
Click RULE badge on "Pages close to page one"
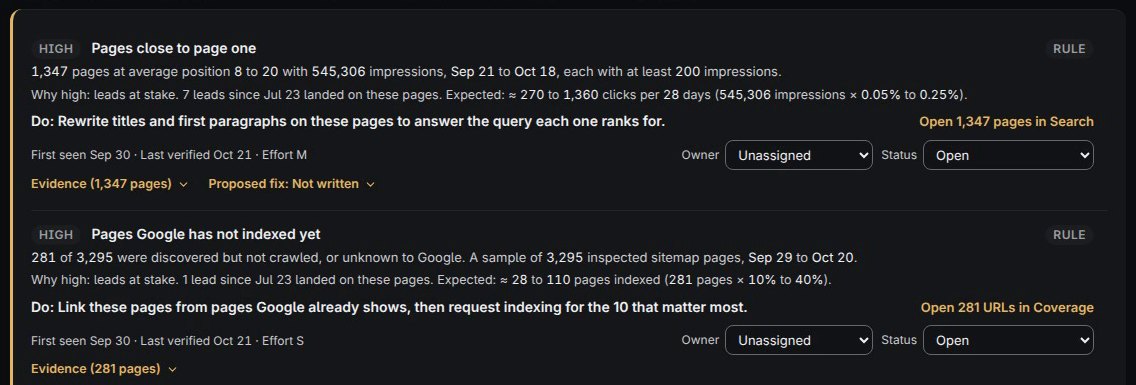click(1069, 49)
